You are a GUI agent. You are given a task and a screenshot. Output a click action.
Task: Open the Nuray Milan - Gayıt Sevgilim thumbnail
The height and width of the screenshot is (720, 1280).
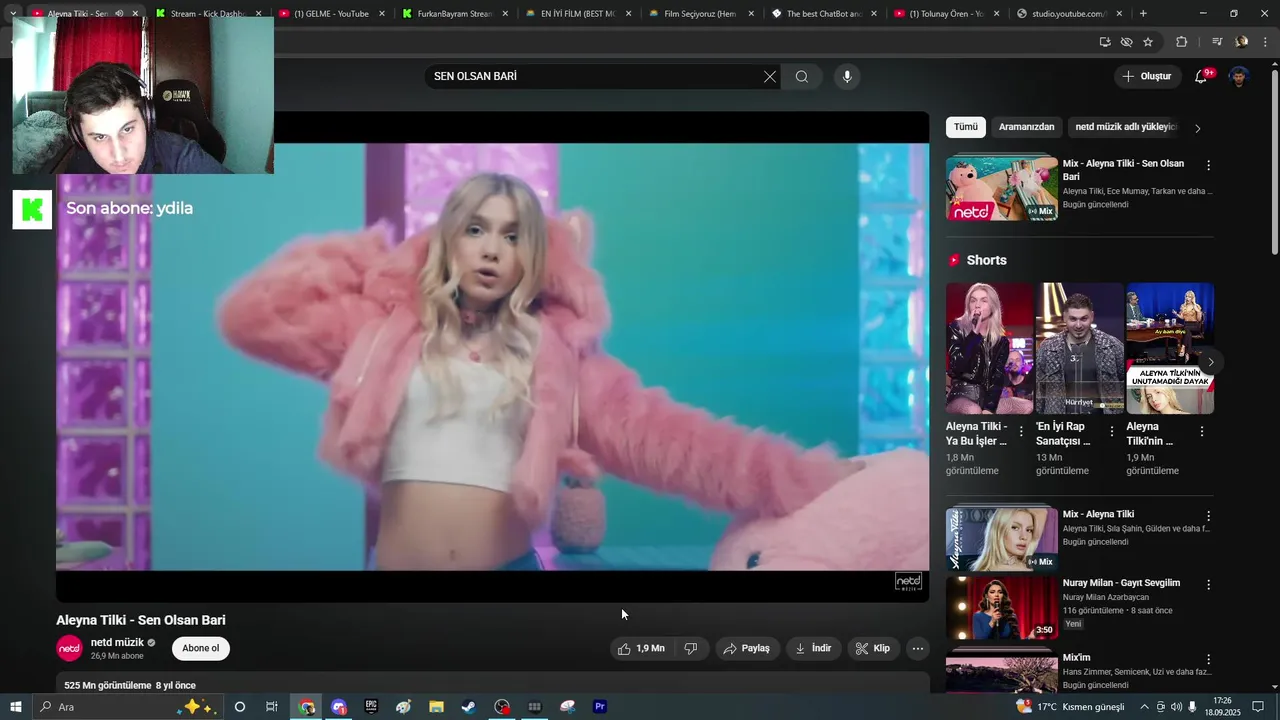pyautogui.click(x=1002, y=608)
